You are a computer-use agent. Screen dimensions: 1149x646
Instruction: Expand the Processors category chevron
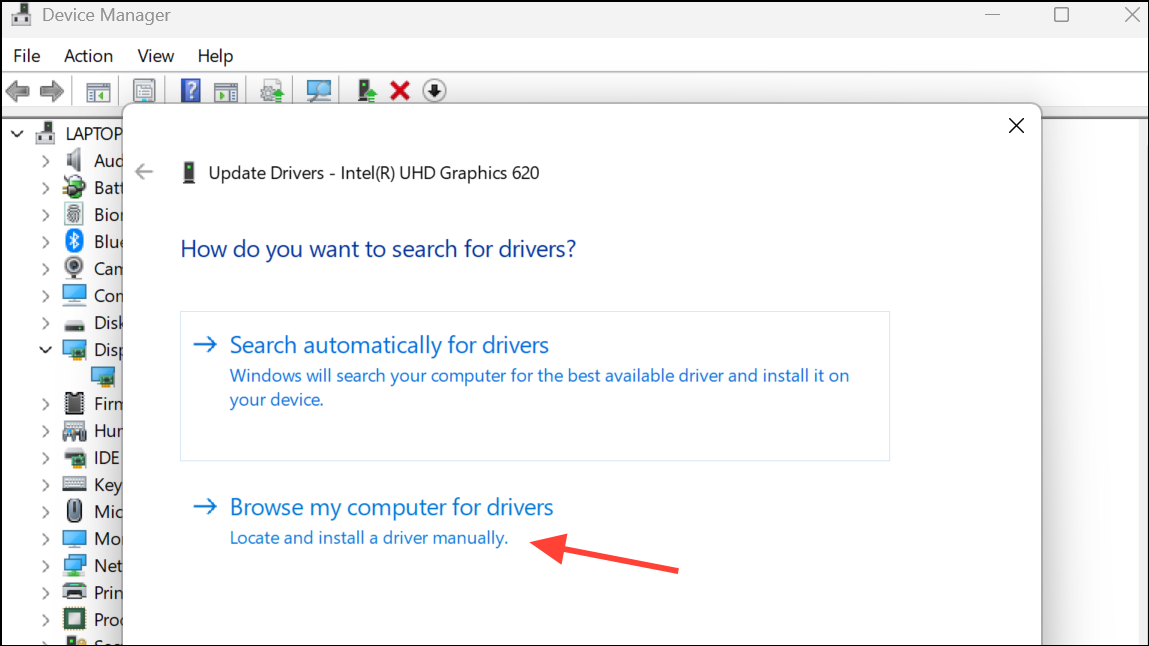(x=45, y=620)
